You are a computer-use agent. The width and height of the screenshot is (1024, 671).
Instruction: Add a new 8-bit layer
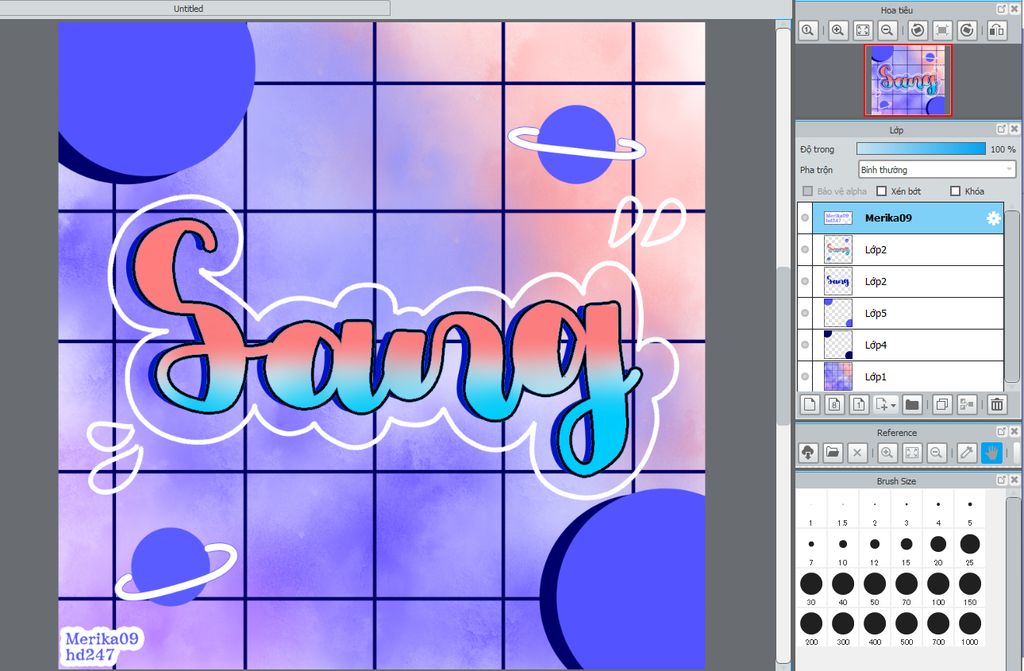click(834, 404)
